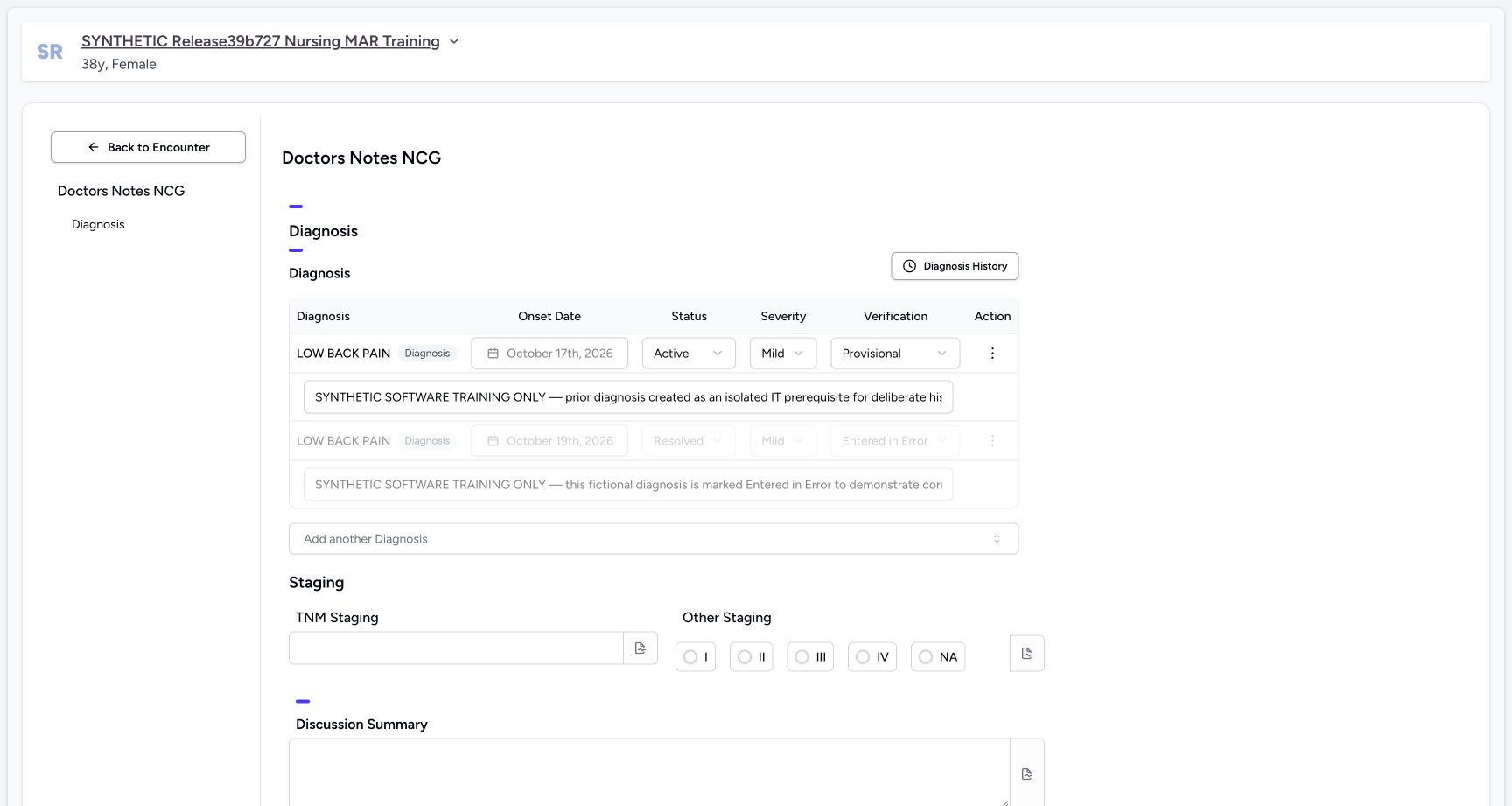Click Back to Encounter button
Screen dimensions: 1512x806
pyautogui.click(x=148, y=147)
